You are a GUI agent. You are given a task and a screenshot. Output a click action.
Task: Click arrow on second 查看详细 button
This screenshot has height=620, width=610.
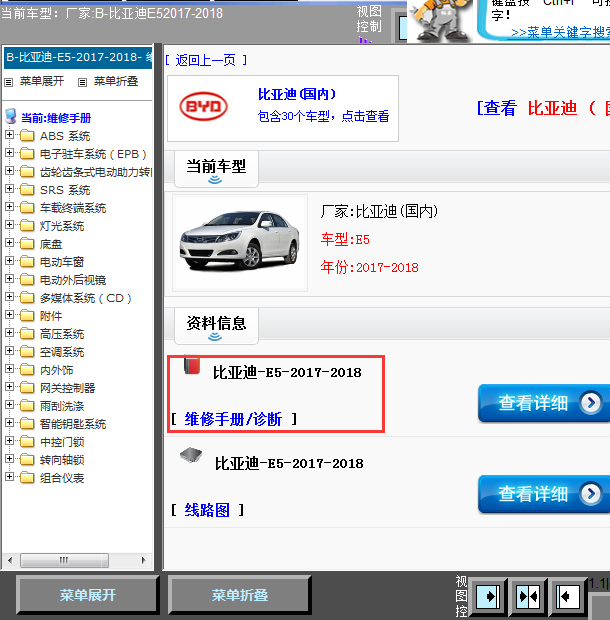pyautogui.click(x=591, y=493)
